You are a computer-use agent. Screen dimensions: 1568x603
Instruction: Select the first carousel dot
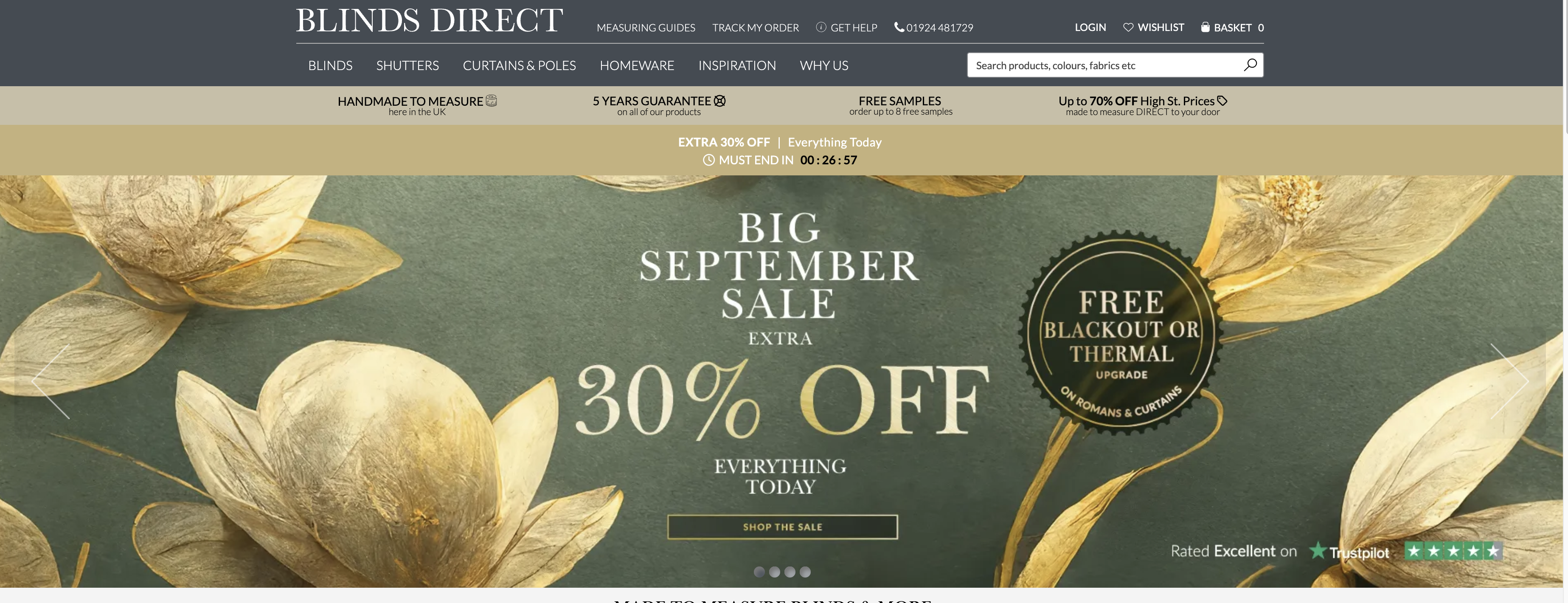[x=759, y=572]
